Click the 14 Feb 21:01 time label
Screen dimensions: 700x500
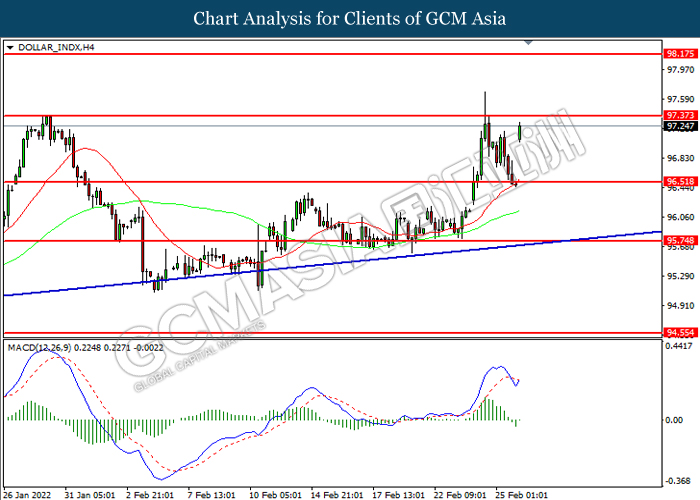[337, 495]
